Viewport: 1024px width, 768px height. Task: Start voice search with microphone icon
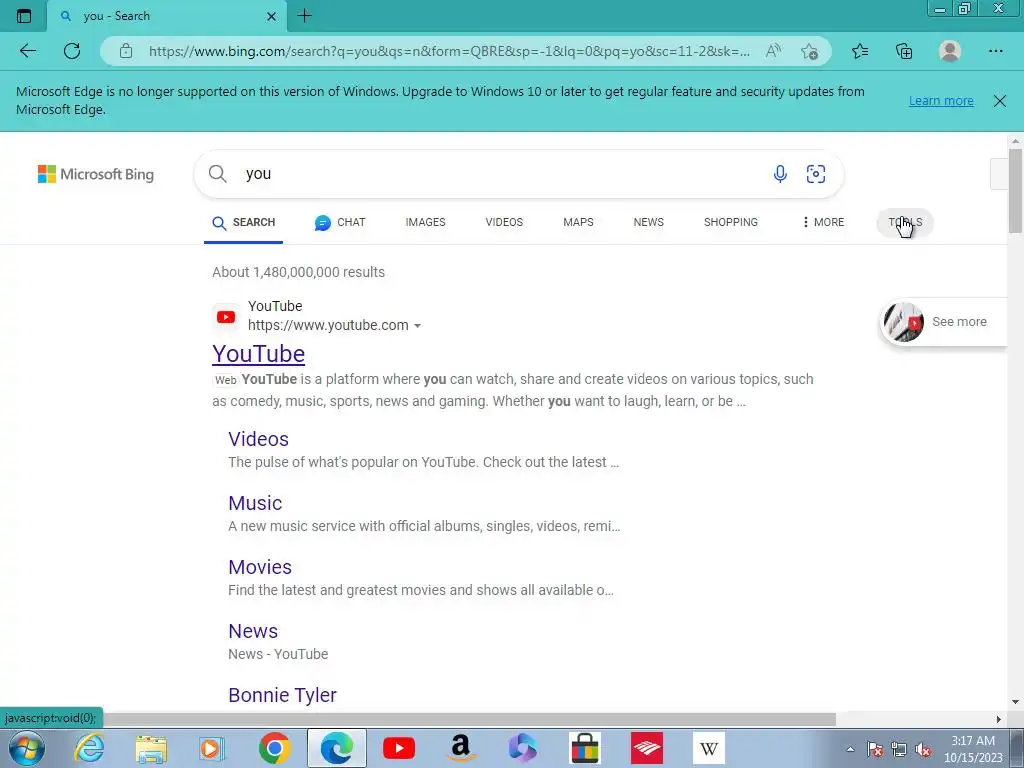(x=780, y=174)
